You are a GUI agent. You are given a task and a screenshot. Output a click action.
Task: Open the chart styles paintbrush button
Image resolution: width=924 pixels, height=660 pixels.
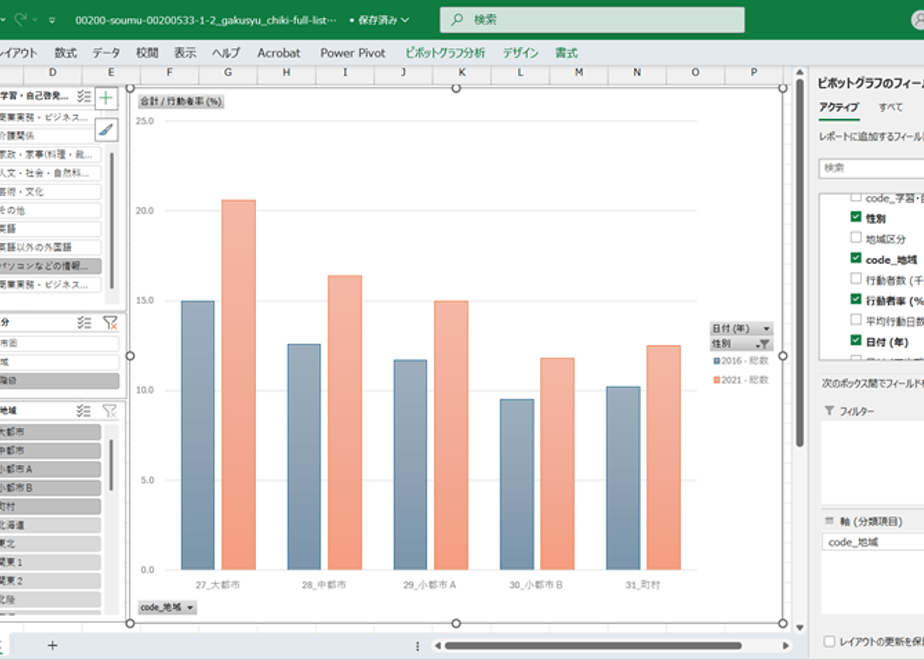click(x=106, y=130)
